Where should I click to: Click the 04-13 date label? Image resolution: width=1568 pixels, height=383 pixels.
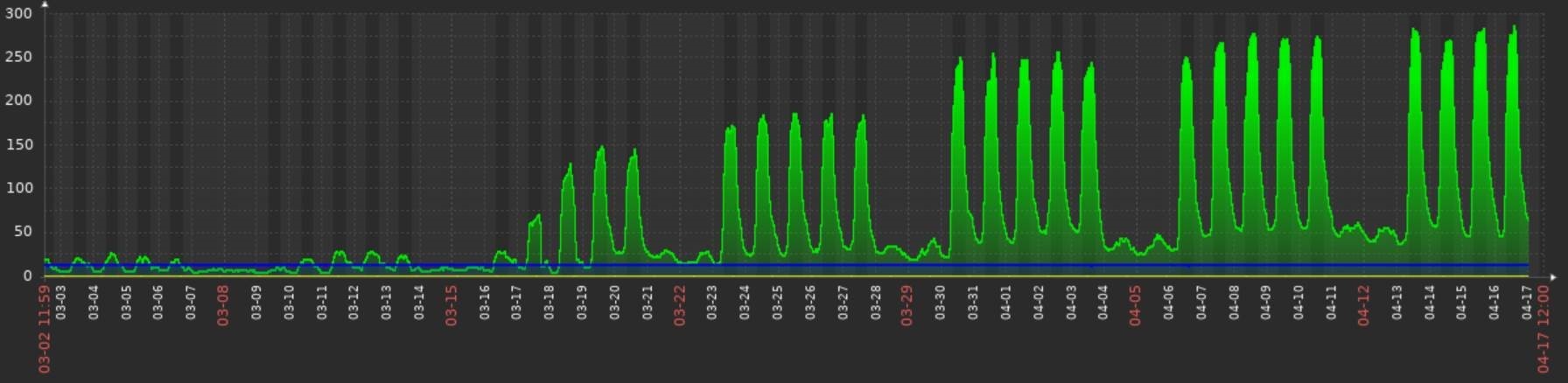pos(1396,302)
